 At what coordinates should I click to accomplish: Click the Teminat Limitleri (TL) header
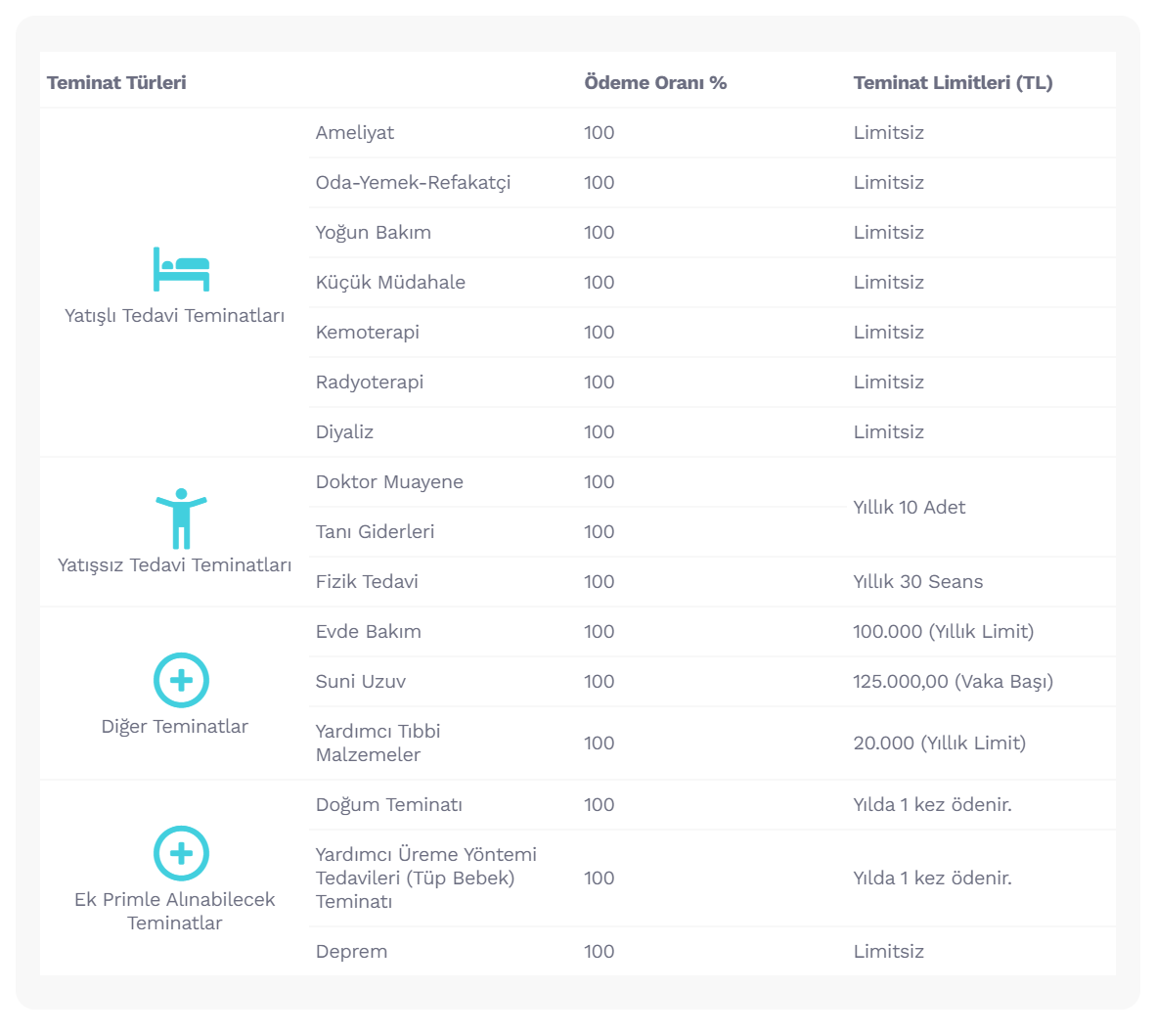[953, 83]
